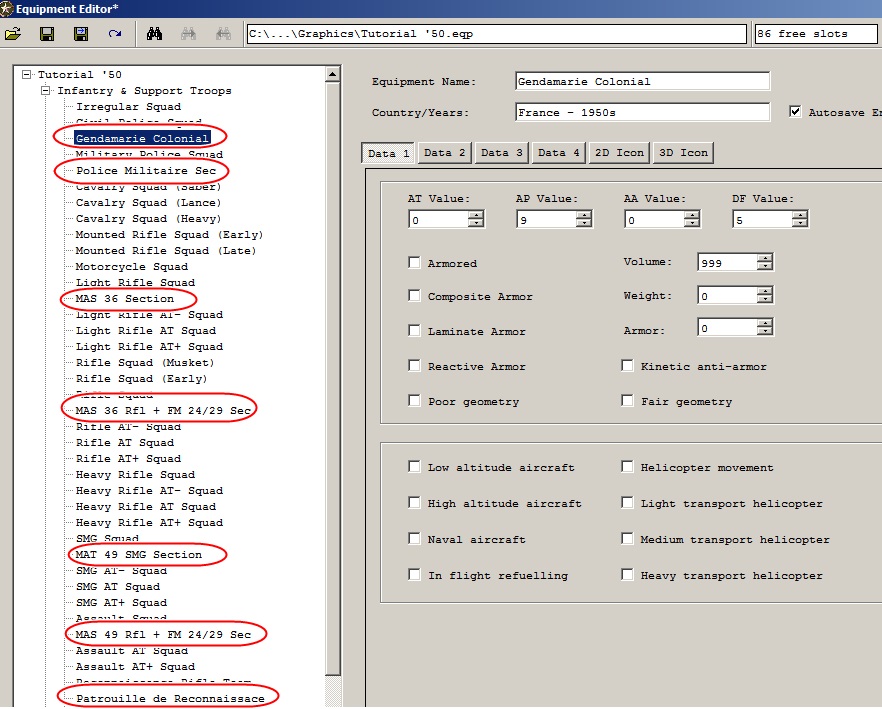Select MAT 49 SMG Section in the tree
882x709 pixels.
[138, 554]
